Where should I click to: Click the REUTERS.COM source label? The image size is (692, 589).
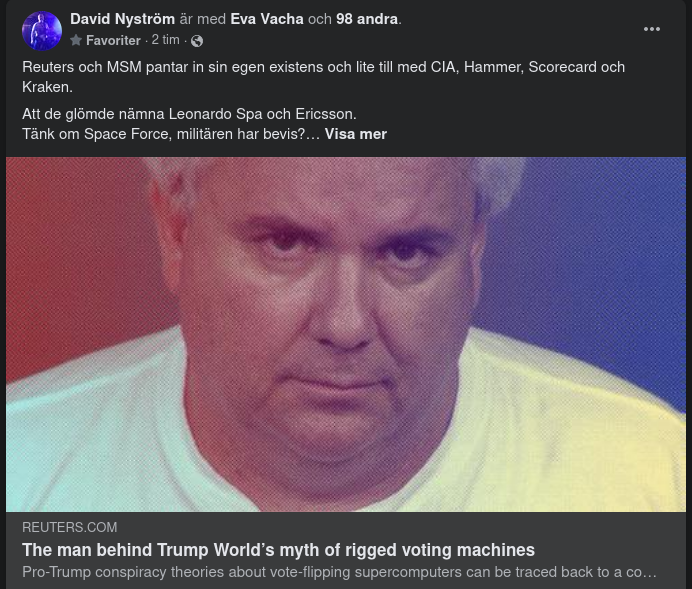[70, 527]
